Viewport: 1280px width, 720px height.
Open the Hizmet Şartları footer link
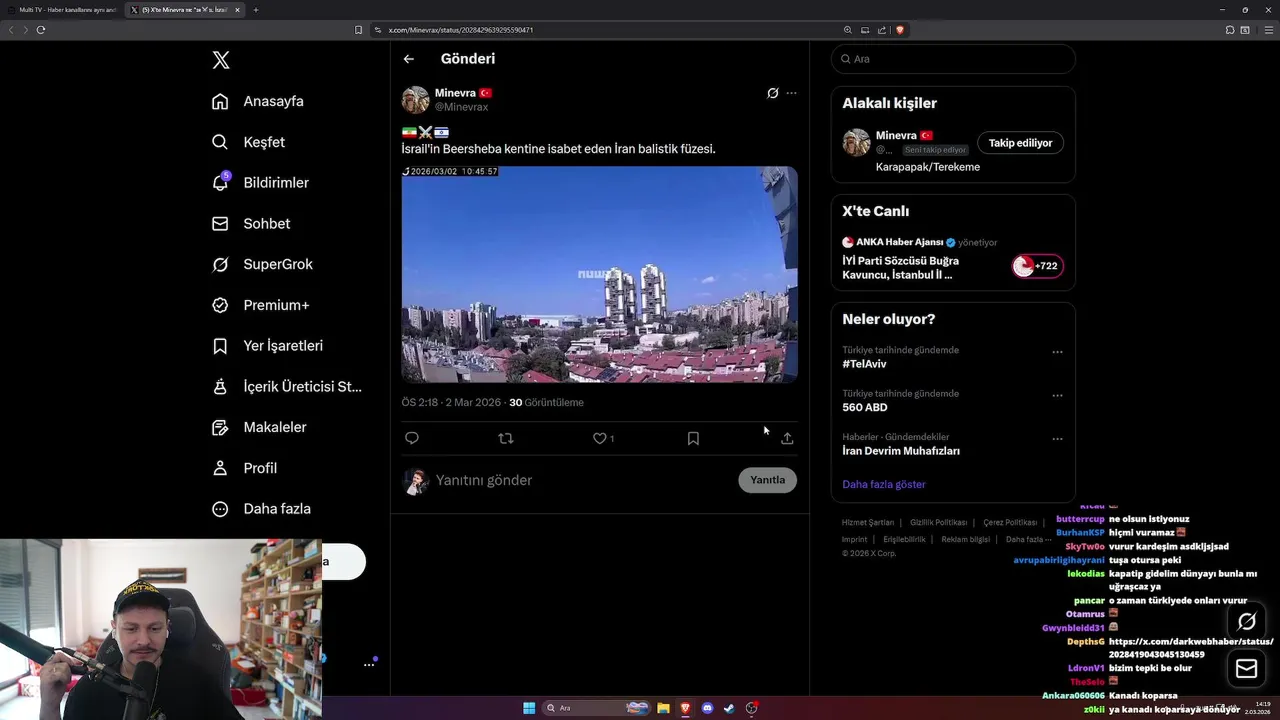[868, 522]
